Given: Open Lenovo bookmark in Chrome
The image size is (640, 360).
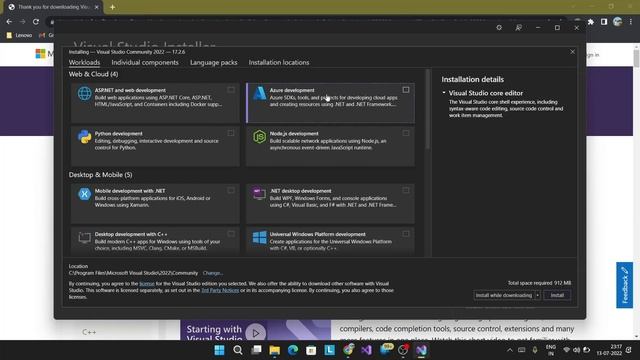Looking at the screenshot, I should tap(19, 36).
